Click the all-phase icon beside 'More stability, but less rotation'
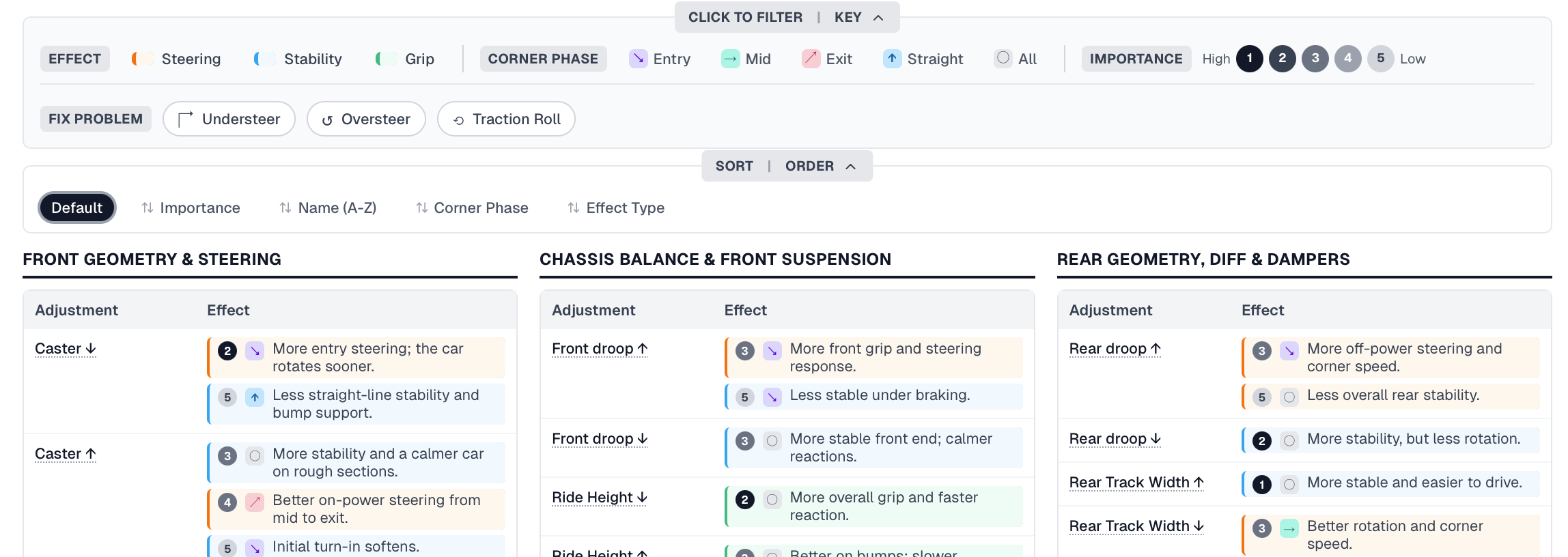Screen dimensions: 1568x557 coord(1289,441)
